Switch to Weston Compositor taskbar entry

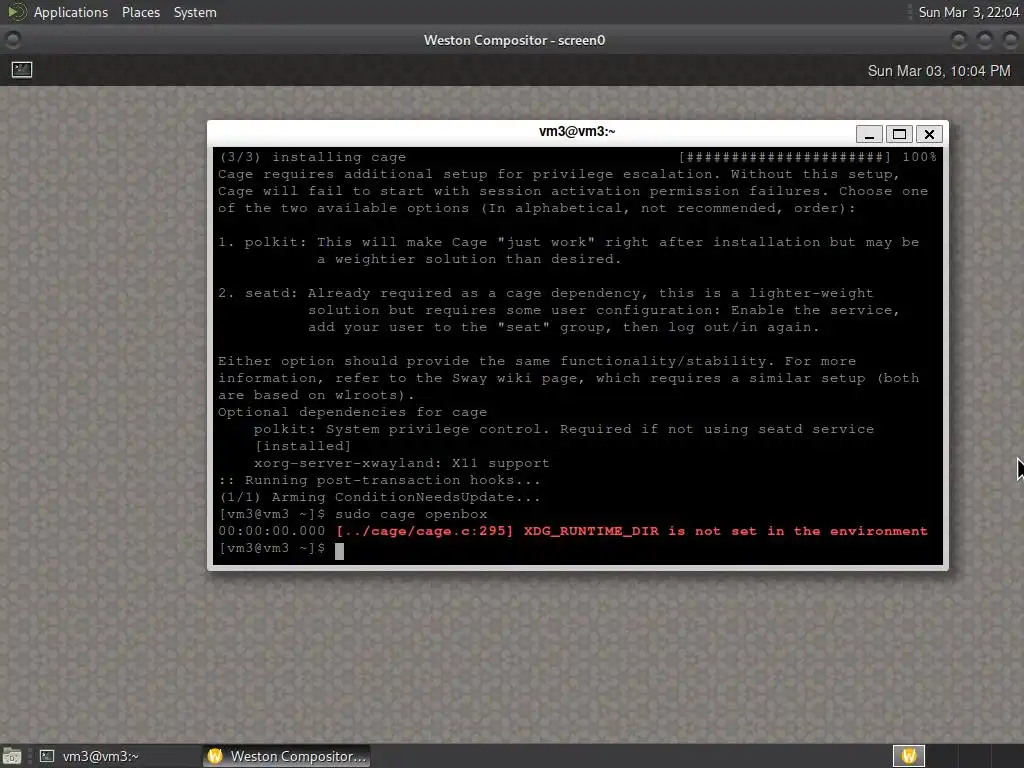287,756
